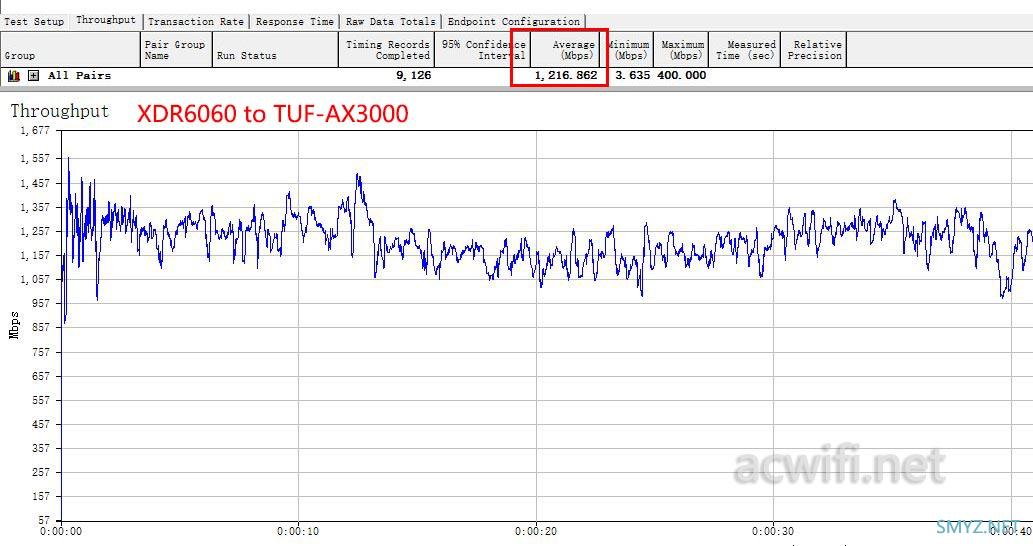Open the Response Time tab
The image size is (1033, 546).
294,22
